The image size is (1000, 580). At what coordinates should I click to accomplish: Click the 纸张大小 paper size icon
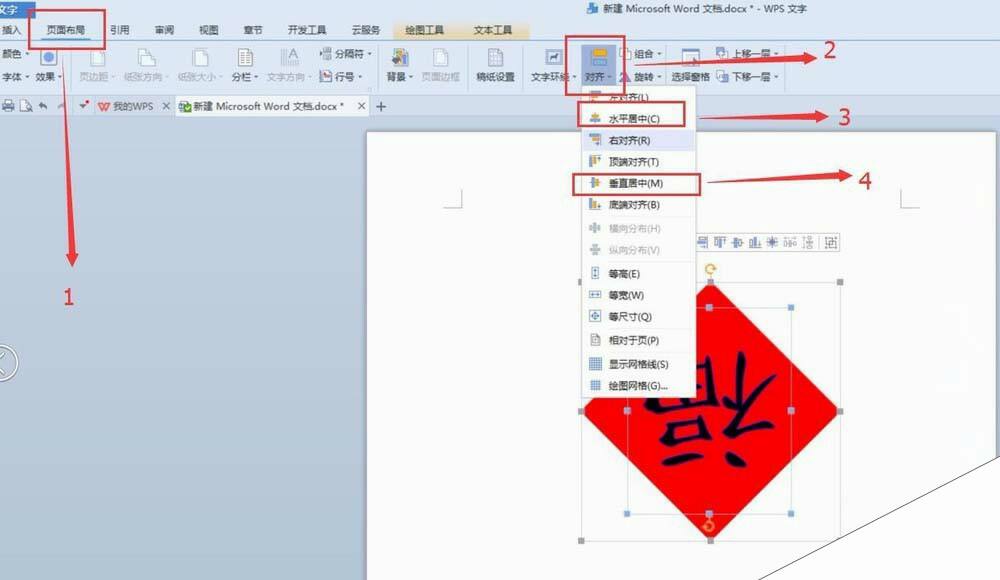pyautogui.click(x=200, y=58)
